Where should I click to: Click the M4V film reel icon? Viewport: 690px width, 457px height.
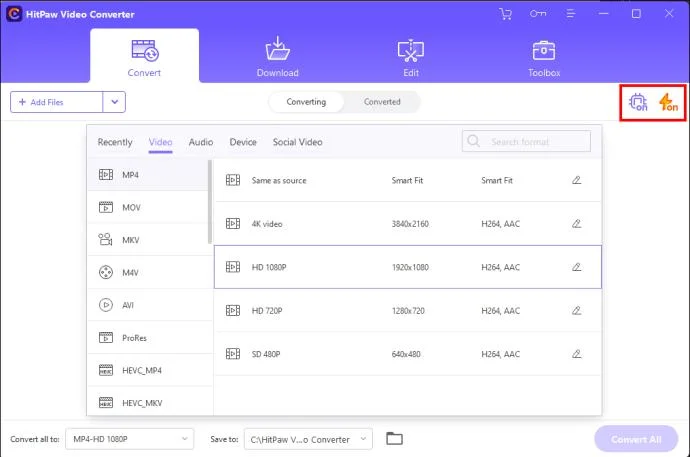[x=106, y=272]
